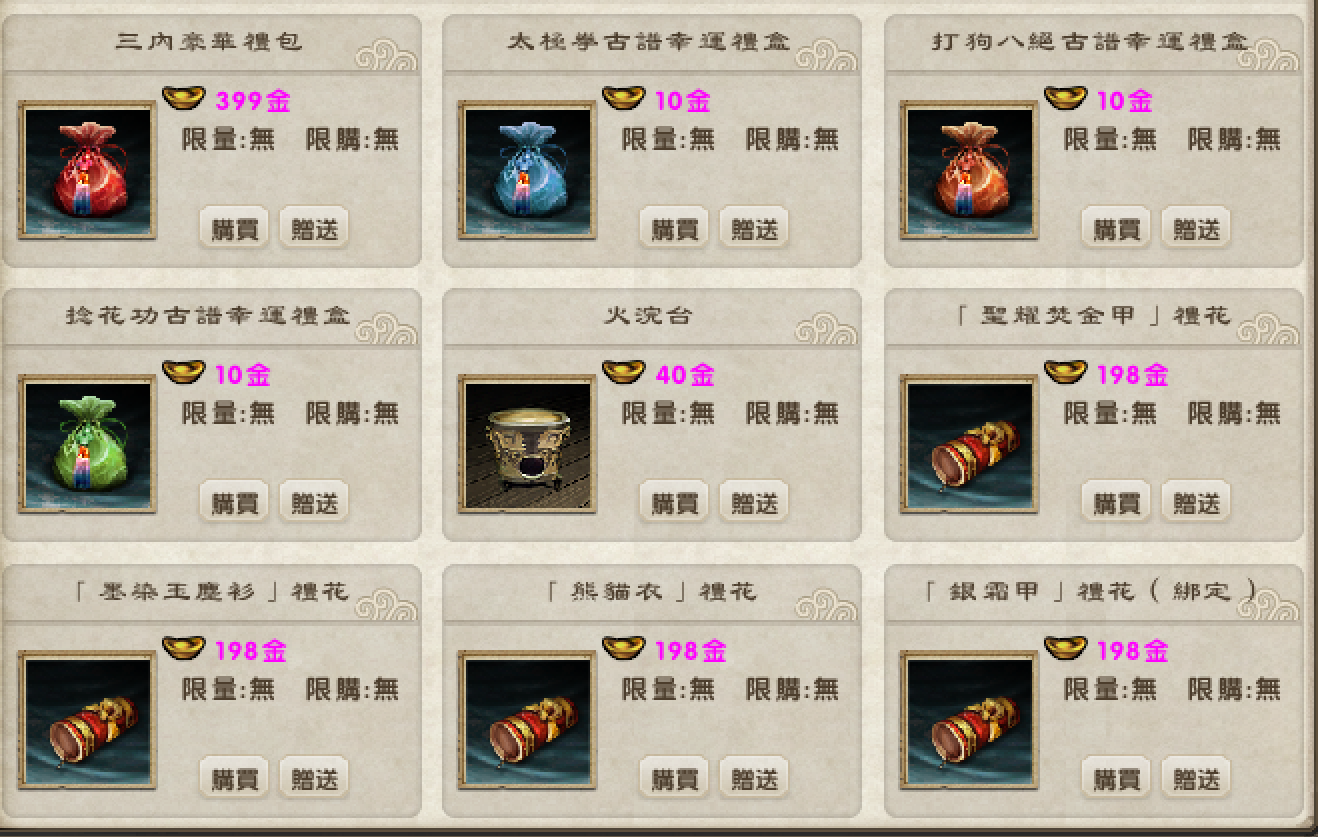Click the red pouch icon of 三內豪華禮包
The width and height of the screenshot is (1318, 837).
[87, 169]
